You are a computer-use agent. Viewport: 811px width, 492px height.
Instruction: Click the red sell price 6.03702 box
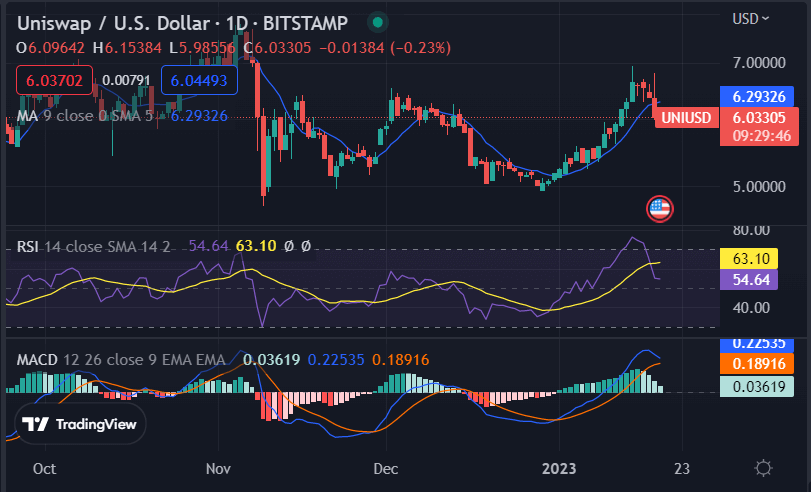(54, 80)
